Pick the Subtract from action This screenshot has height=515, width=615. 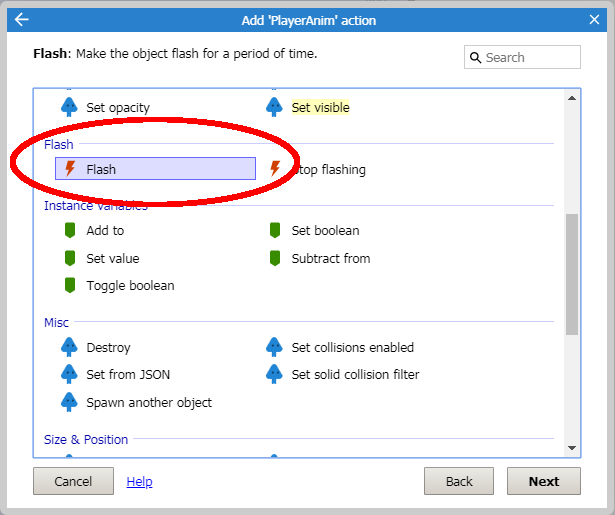330,258
